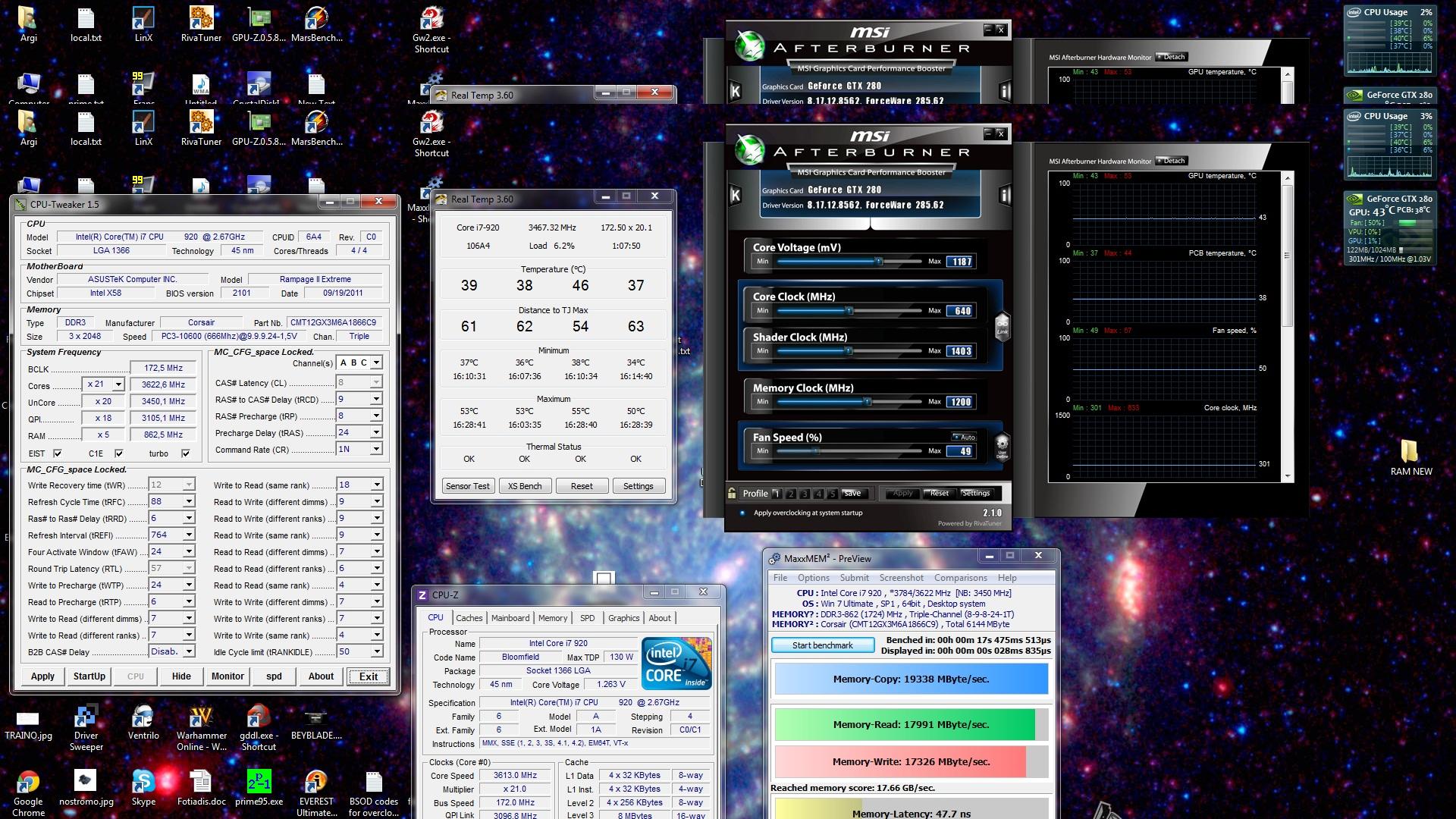This screenshot has height=819, width=1456.
Task: Switch to Mainboard tab in CPU-Z
Action: 510,618
